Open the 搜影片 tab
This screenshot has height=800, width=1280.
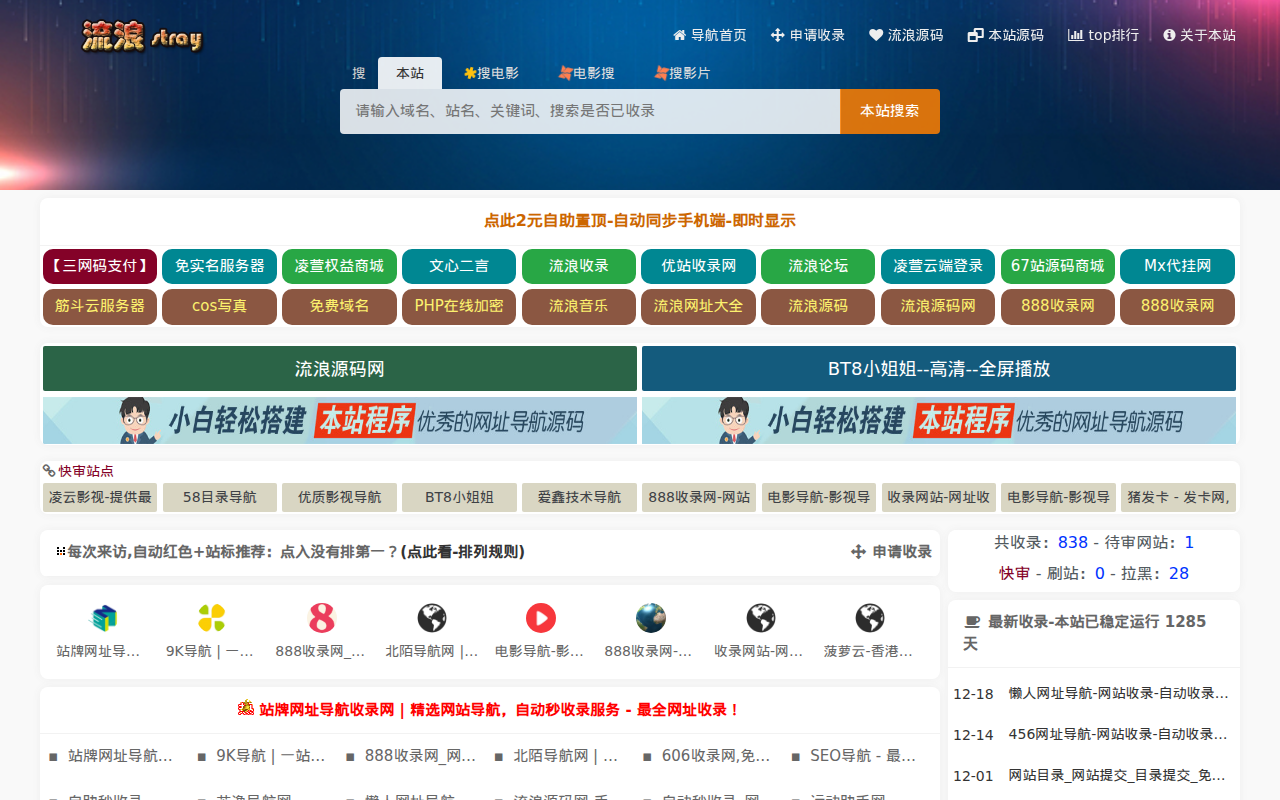point(683,72)
